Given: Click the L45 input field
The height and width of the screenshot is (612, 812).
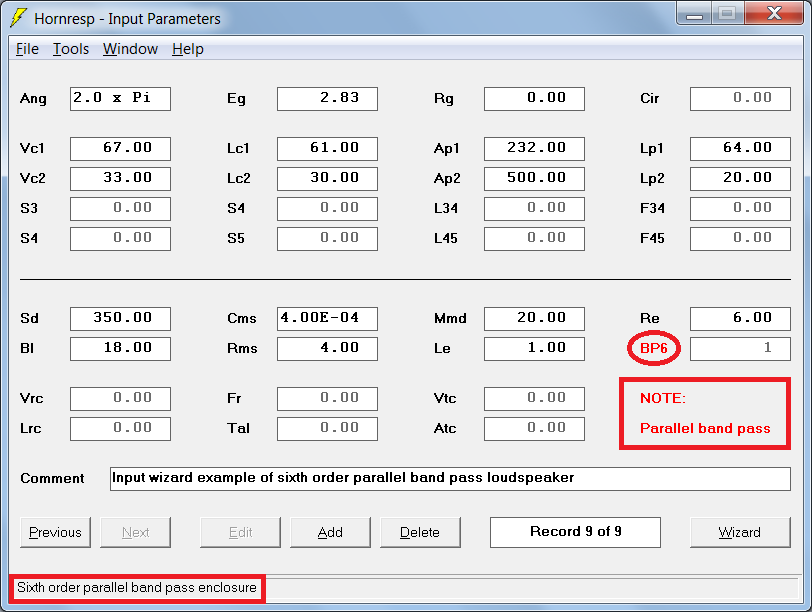Looking at the screenshot, I should [x=534, y=239].
